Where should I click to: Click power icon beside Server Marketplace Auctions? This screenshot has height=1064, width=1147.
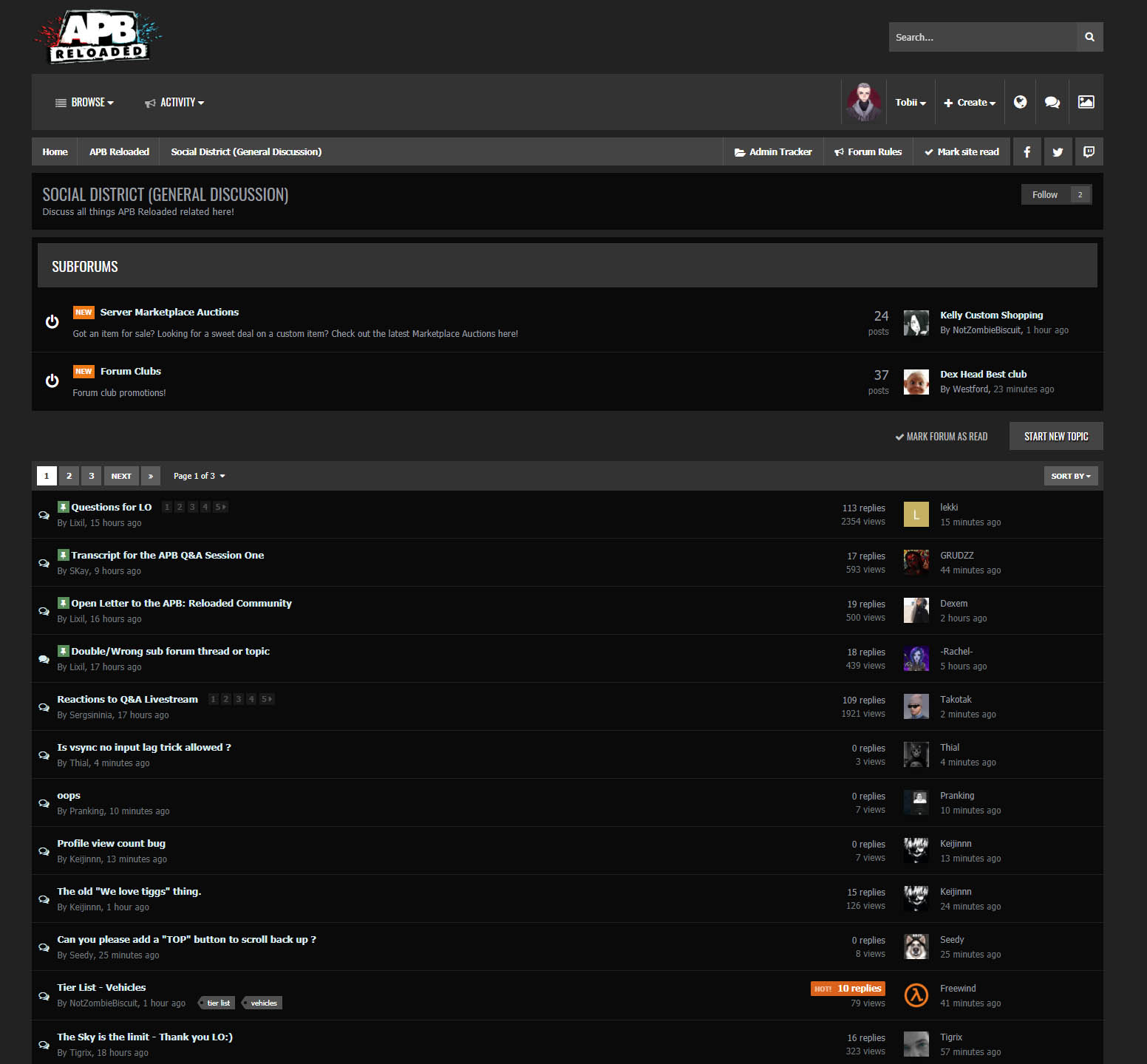(x=52, y=321)
